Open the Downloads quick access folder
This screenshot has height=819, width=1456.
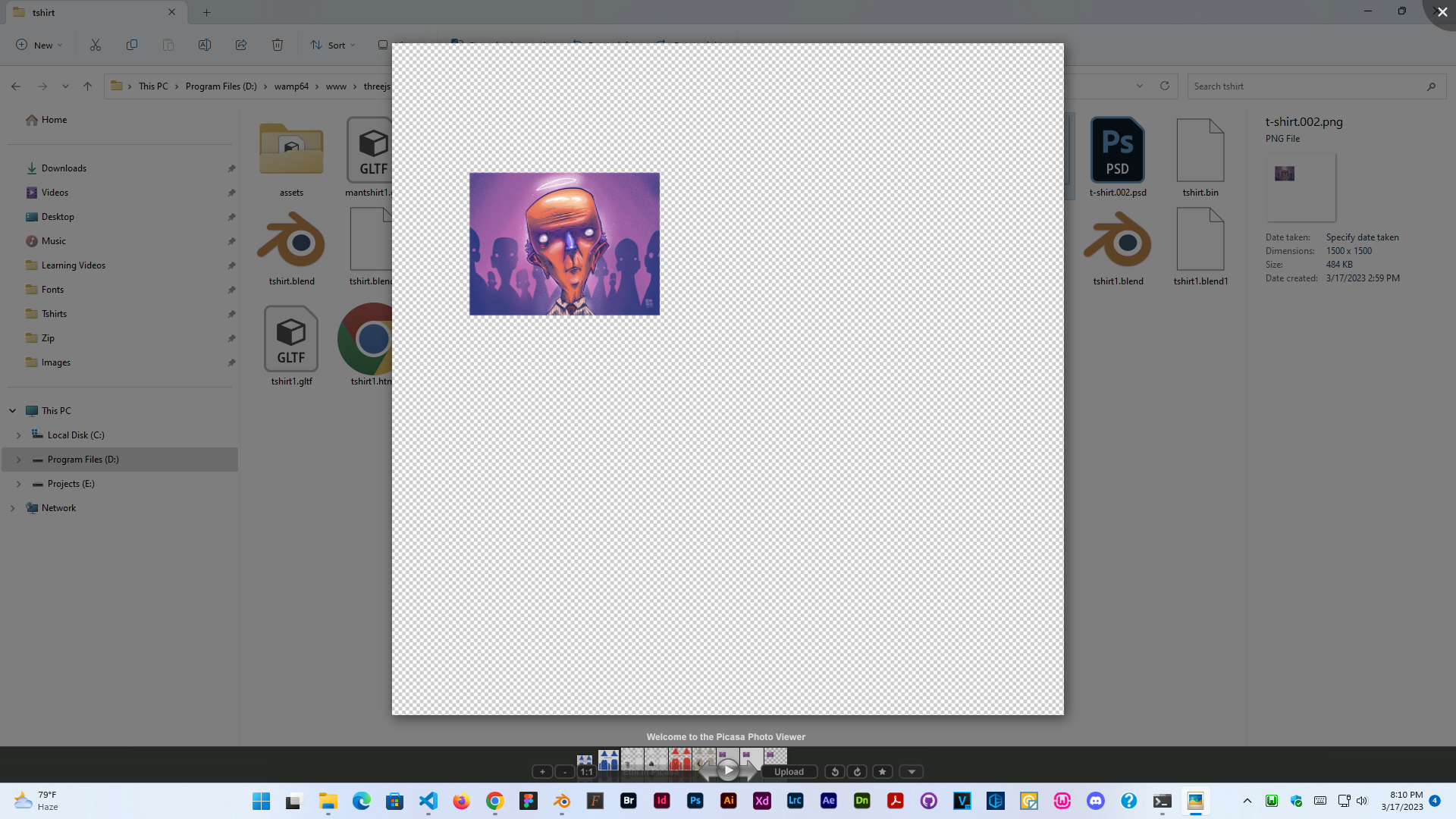[64, 168]
